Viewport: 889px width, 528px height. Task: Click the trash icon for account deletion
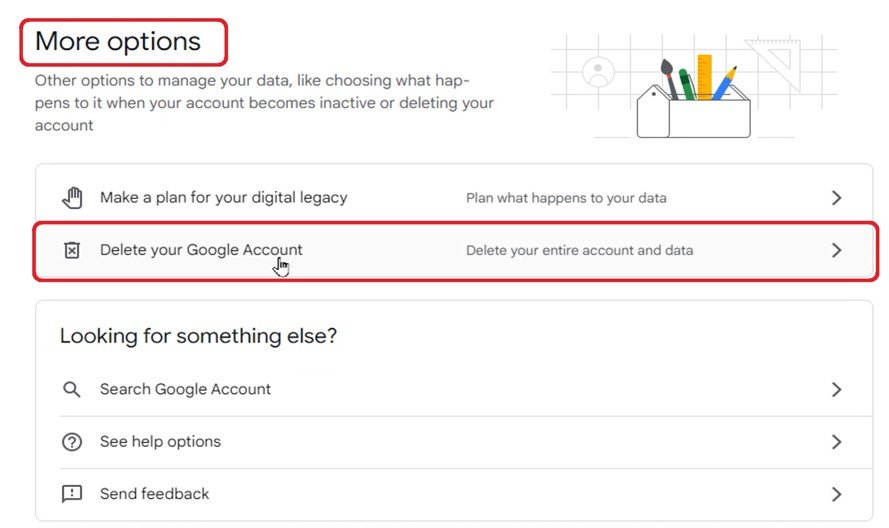tap(72, 250)
